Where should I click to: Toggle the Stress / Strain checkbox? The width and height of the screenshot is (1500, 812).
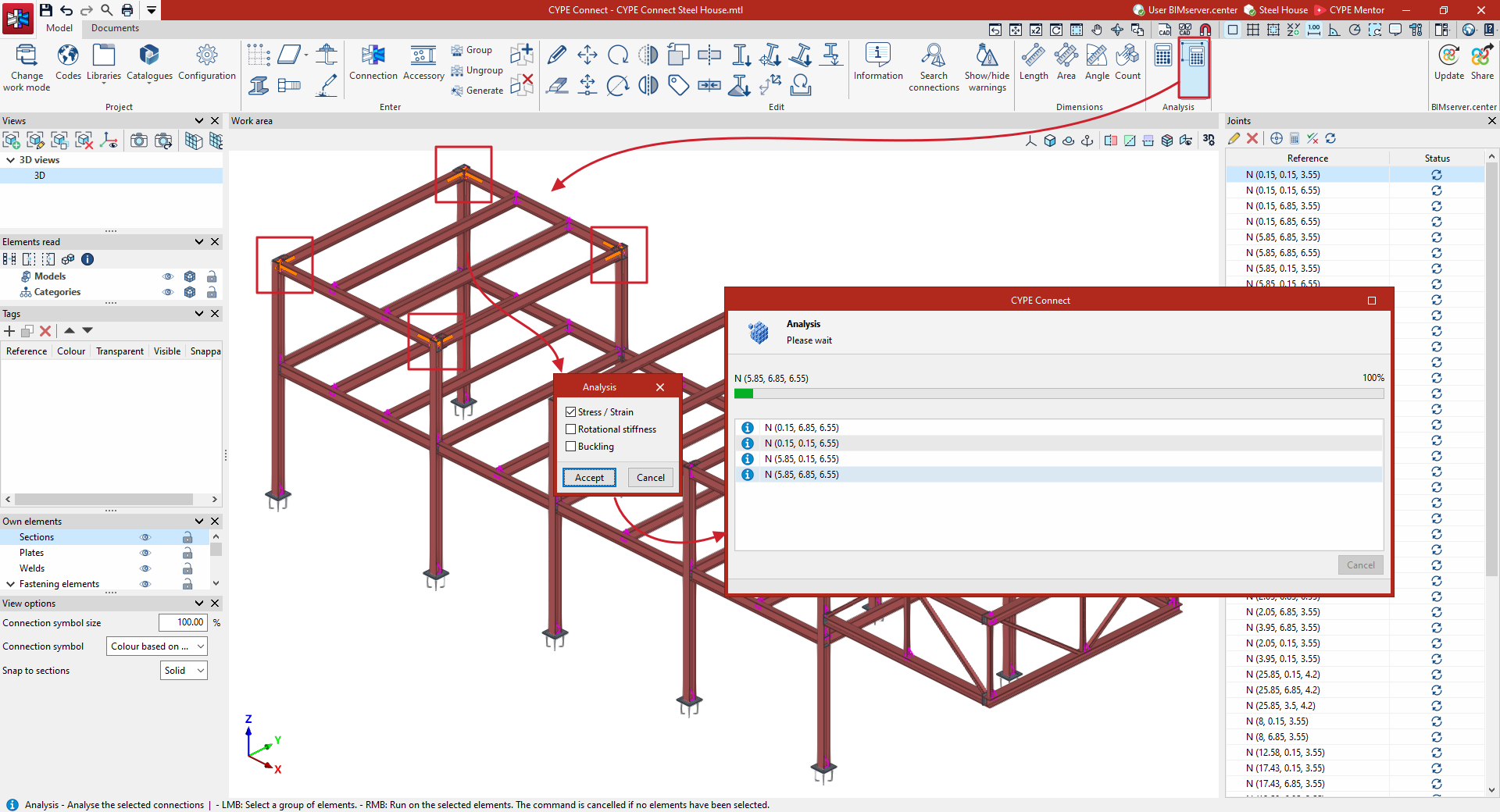tap(571, 411)
